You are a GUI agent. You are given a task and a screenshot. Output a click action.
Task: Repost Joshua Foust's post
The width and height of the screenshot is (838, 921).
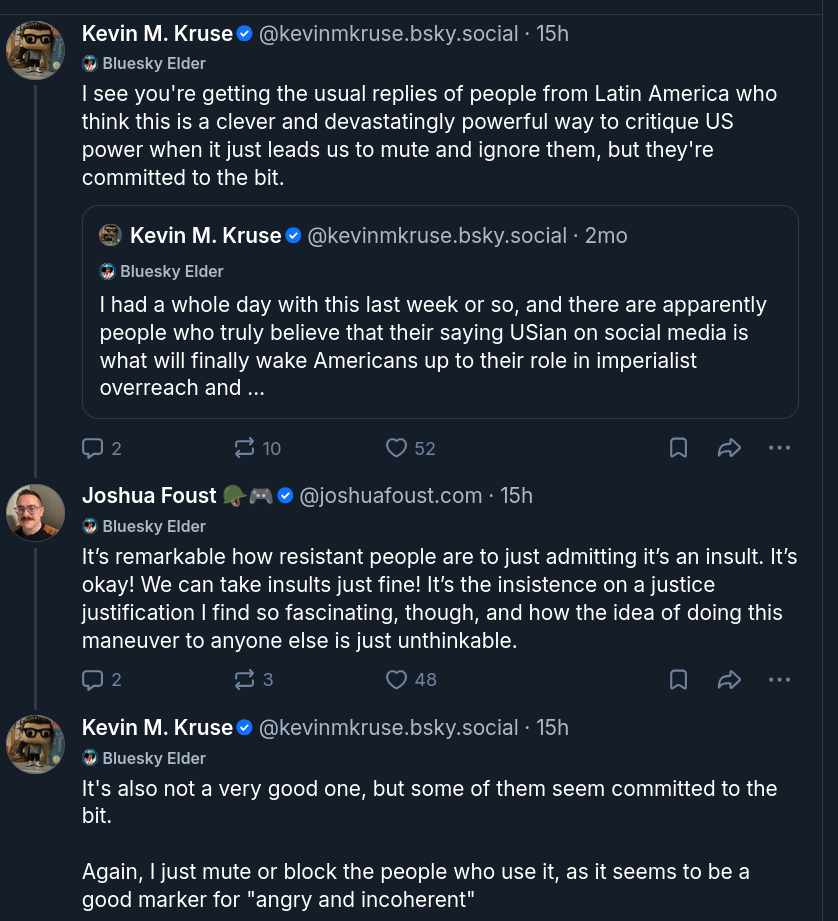pyautogui.click(x=245, y=680)
